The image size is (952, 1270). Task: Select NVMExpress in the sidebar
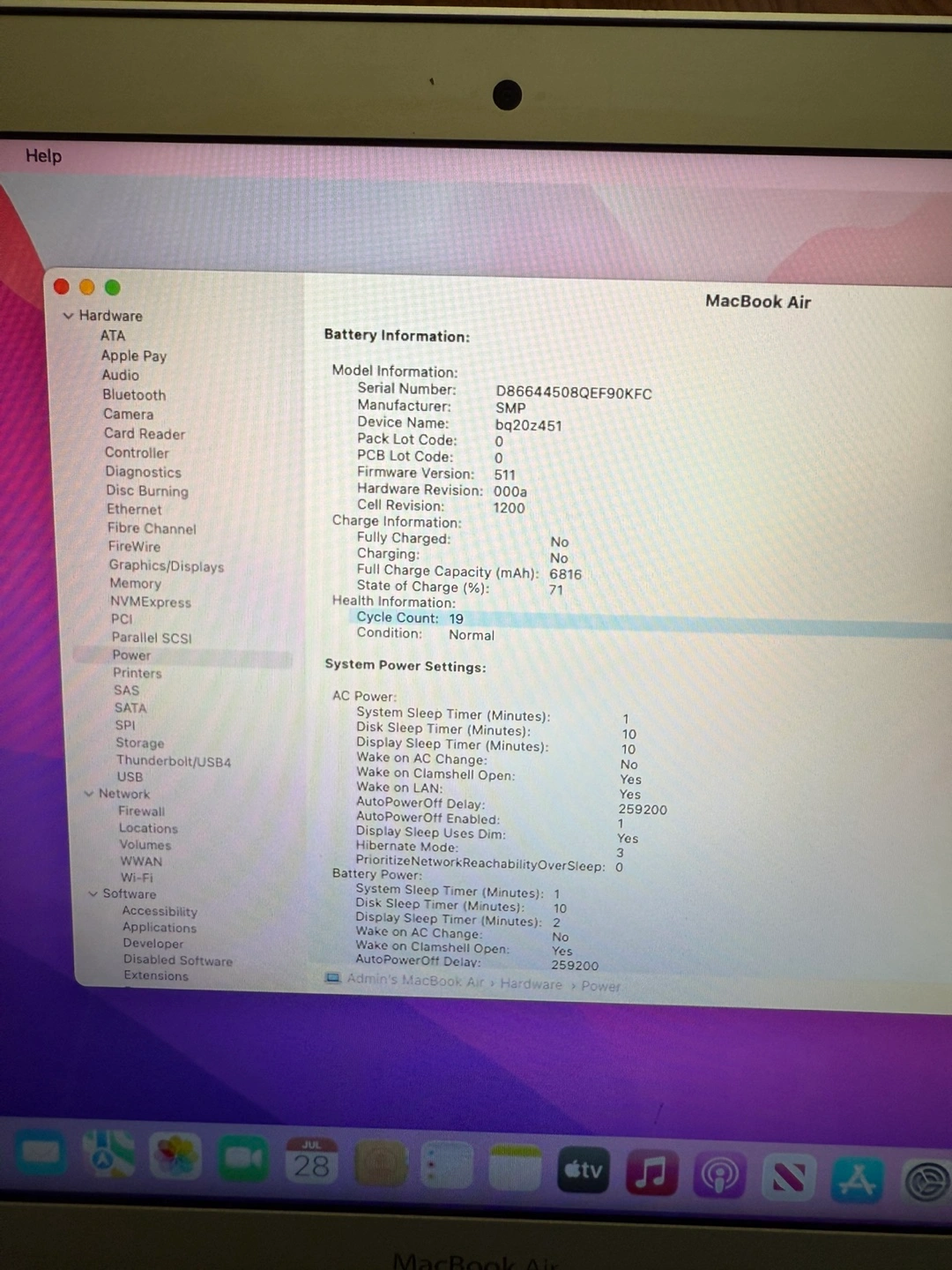tap(151, 602)
